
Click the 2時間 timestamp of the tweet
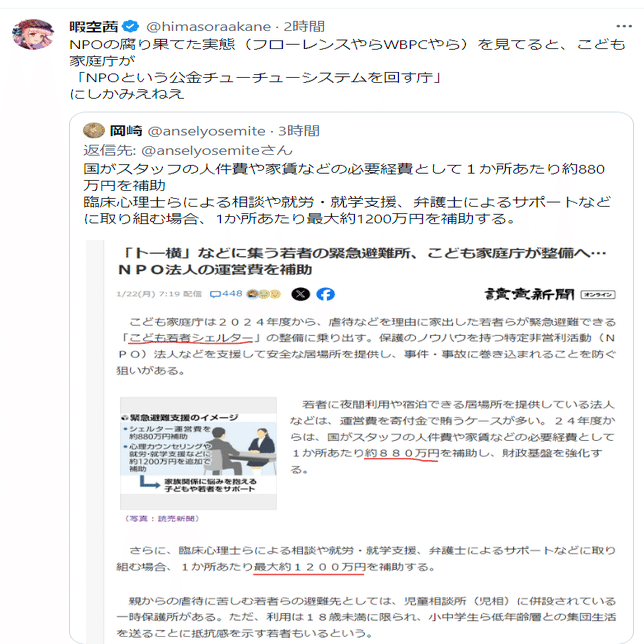click(304, 26)
